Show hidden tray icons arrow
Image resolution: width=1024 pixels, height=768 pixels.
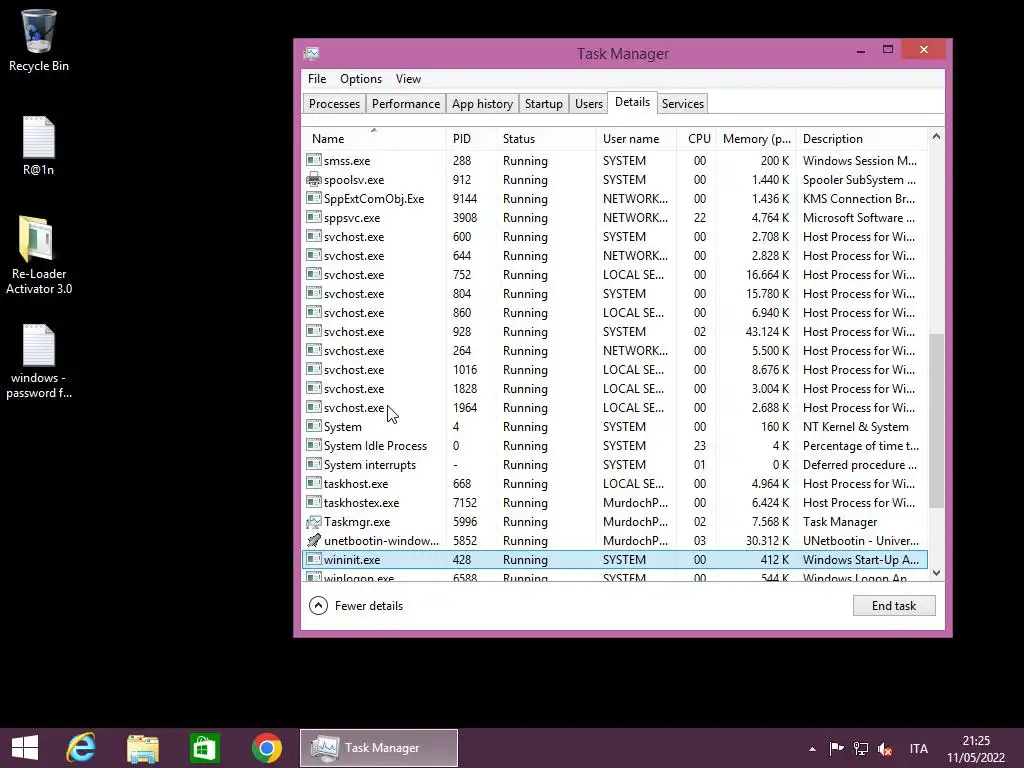pyautogui.click(x=812, y=749)
